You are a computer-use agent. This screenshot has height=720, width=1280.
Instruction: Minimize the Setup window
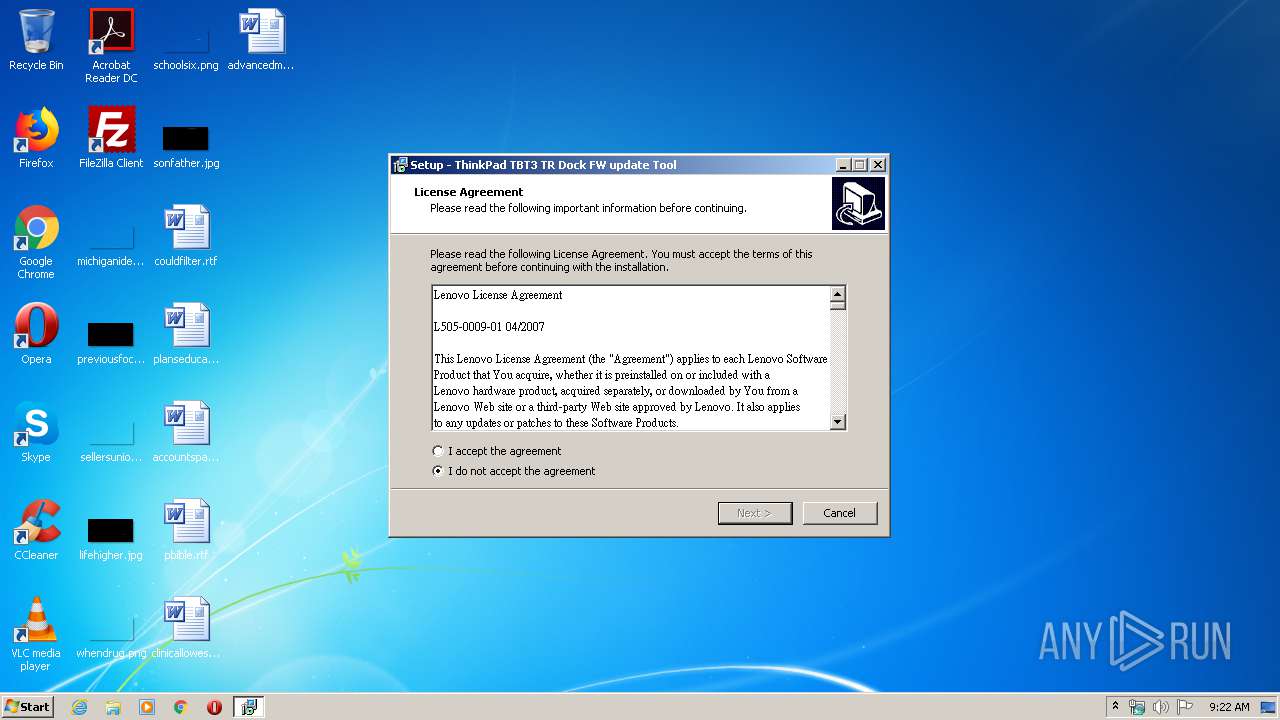(843, 165)
